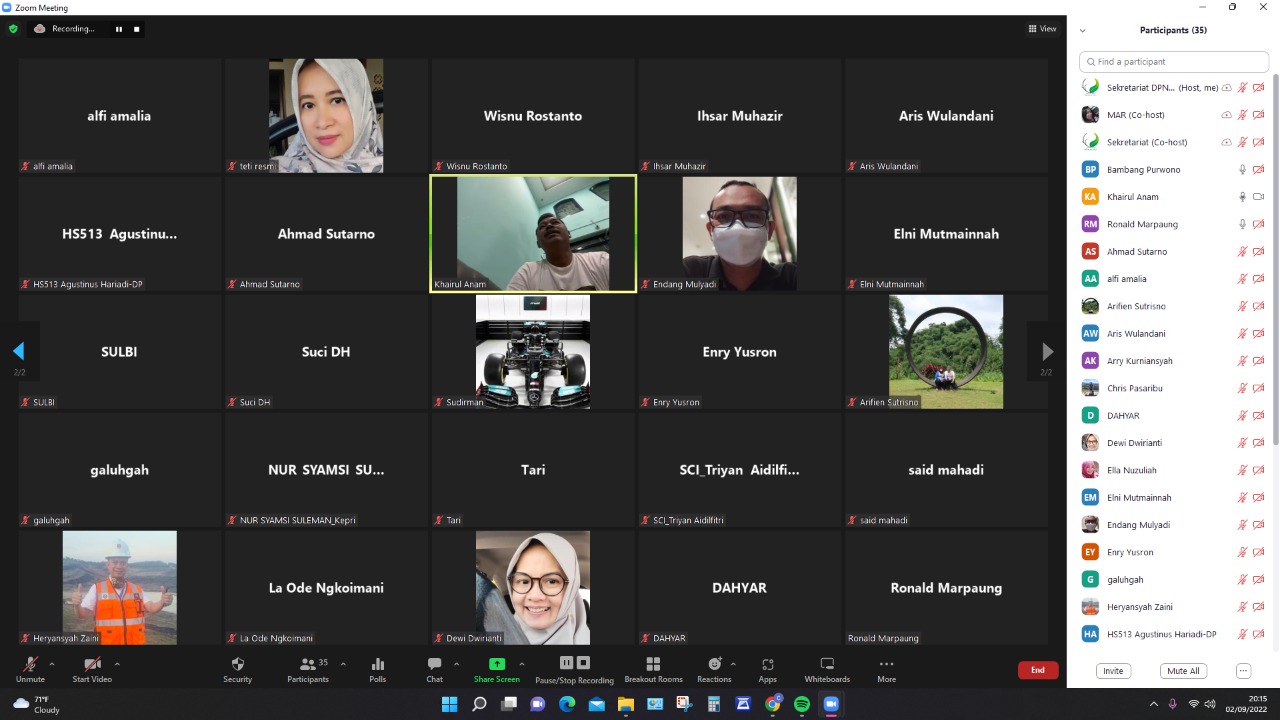Click the green Share Screen icon
Image resolution: width=1280 pixels, height=720 pixels.
496,664
